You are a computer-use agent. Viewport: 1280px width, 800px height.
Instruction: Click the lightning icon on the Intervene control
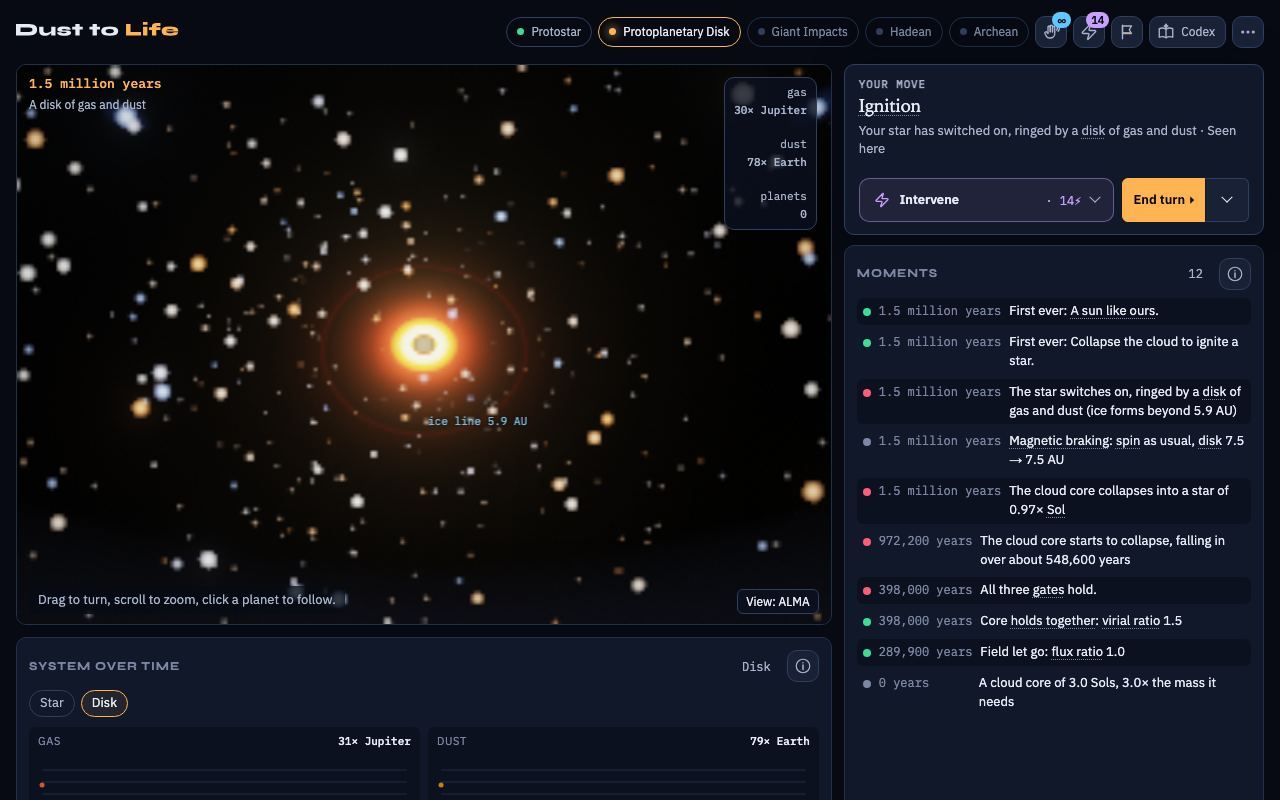pyautogui.click(x=882, y=200)
